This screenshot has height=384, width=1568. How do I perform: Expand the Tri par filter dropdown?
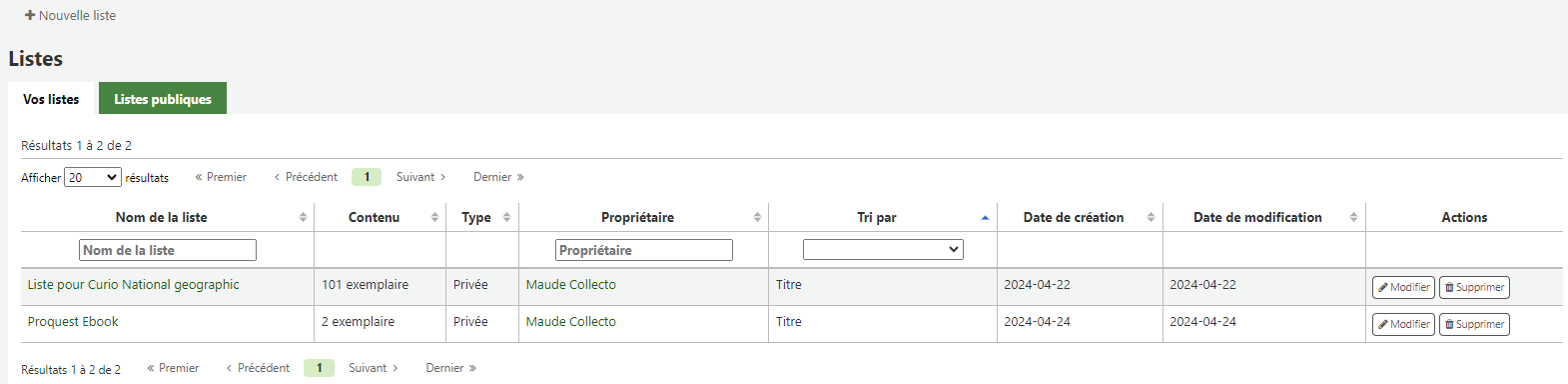click(883, 250)
